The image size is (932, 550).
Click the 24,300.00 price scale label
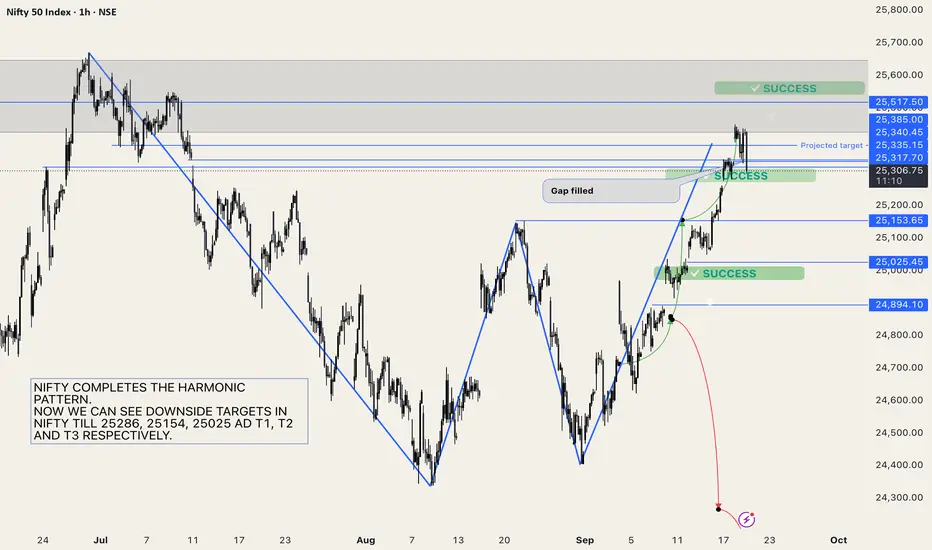tap(899, 497)
